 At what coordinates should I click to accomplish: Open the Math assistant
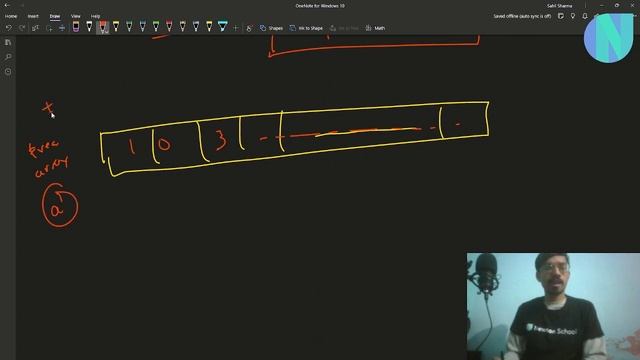coord(375,28)
